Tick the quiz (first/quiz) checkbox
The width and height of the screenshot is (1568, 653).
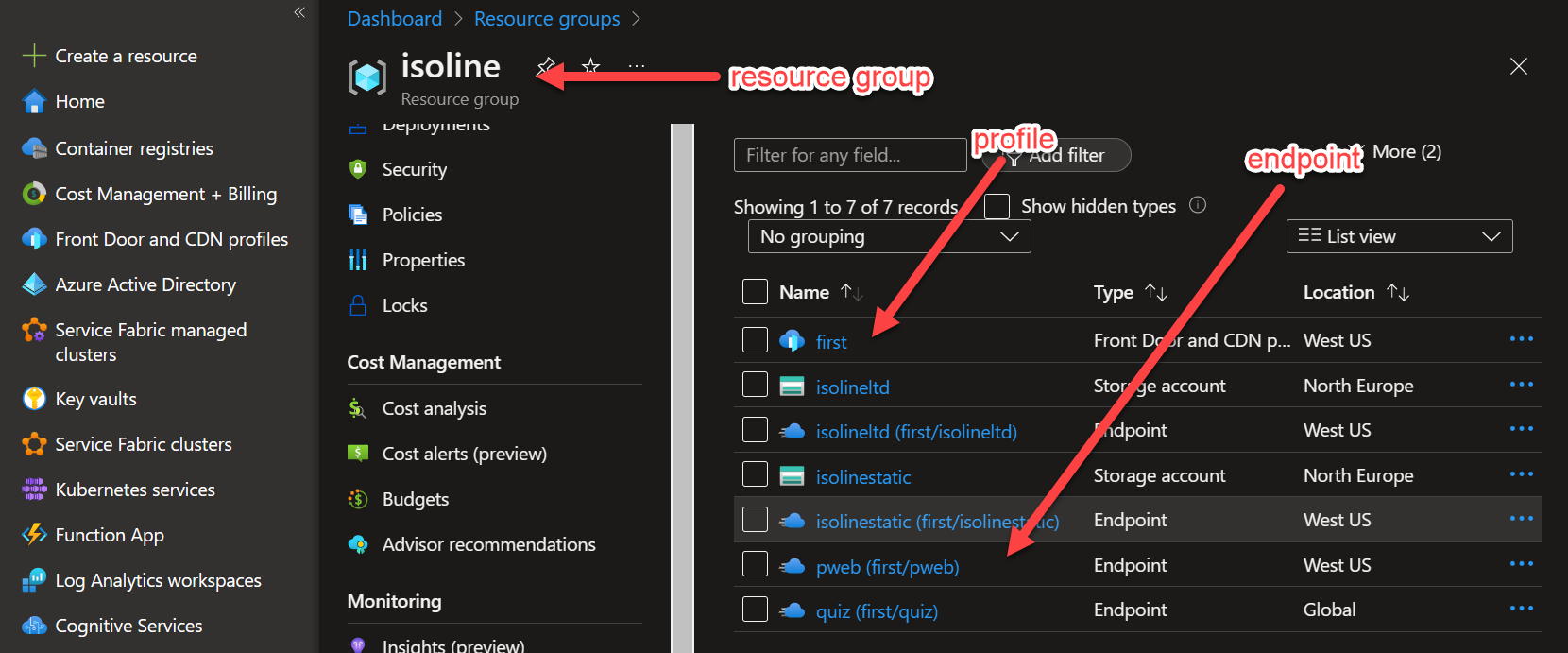(x=755, y=609)
